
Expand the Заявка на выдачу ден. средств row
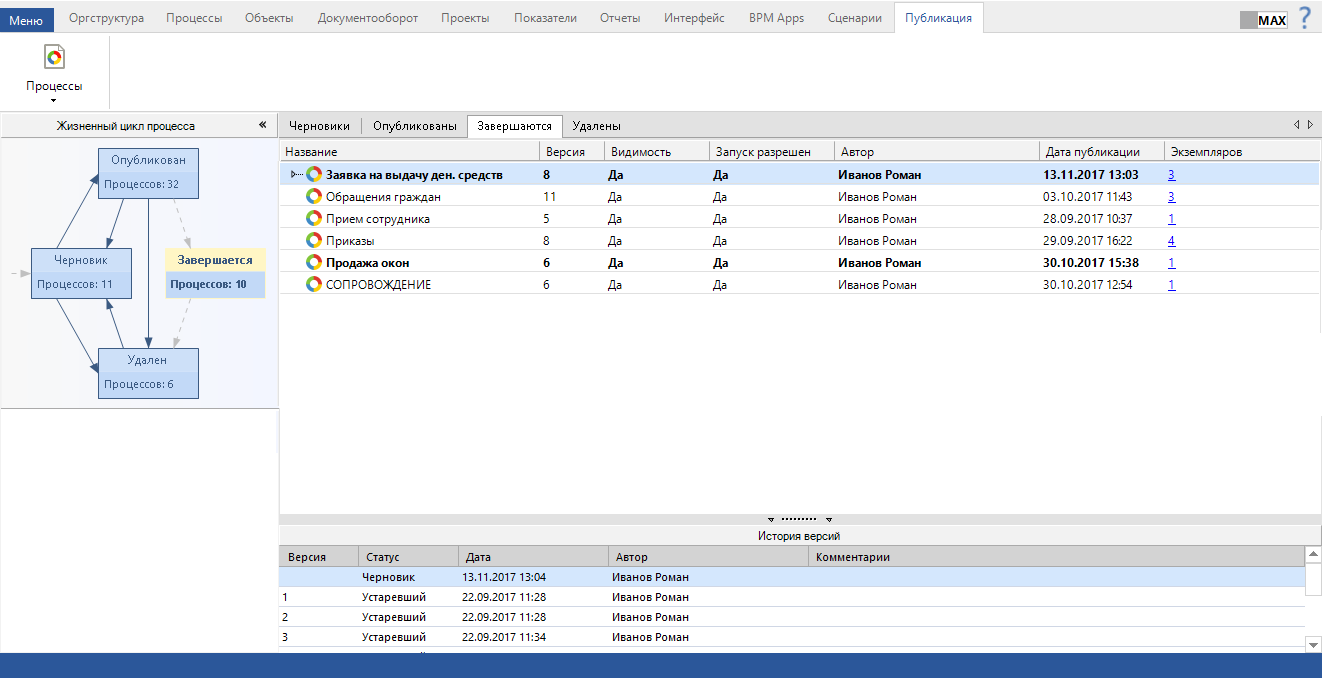[x=294, y=175]
